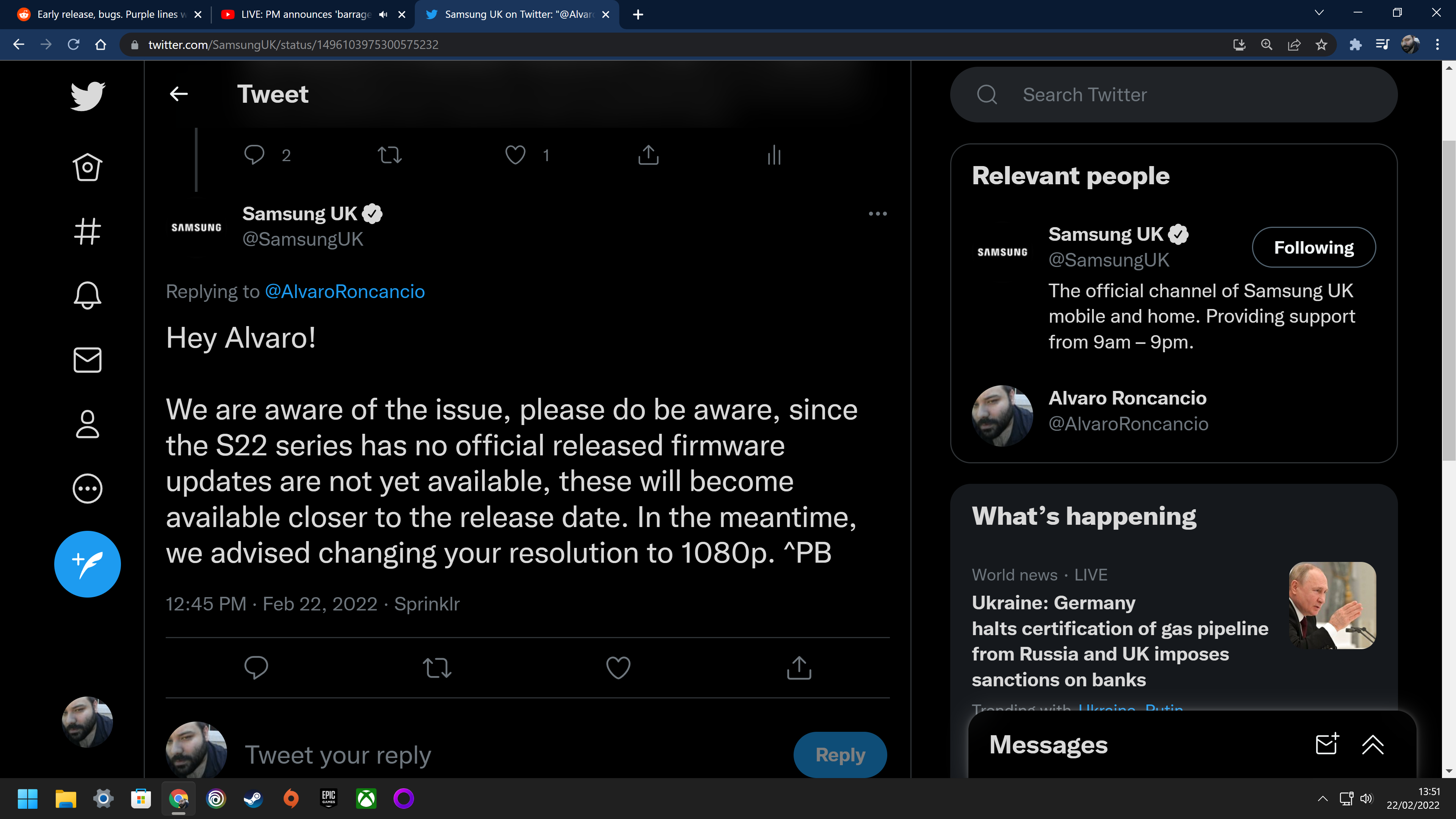The height and width of the screenshot is (819, 1456).
Task: Click the Sprinklr source label
Action: click(427, 604)
